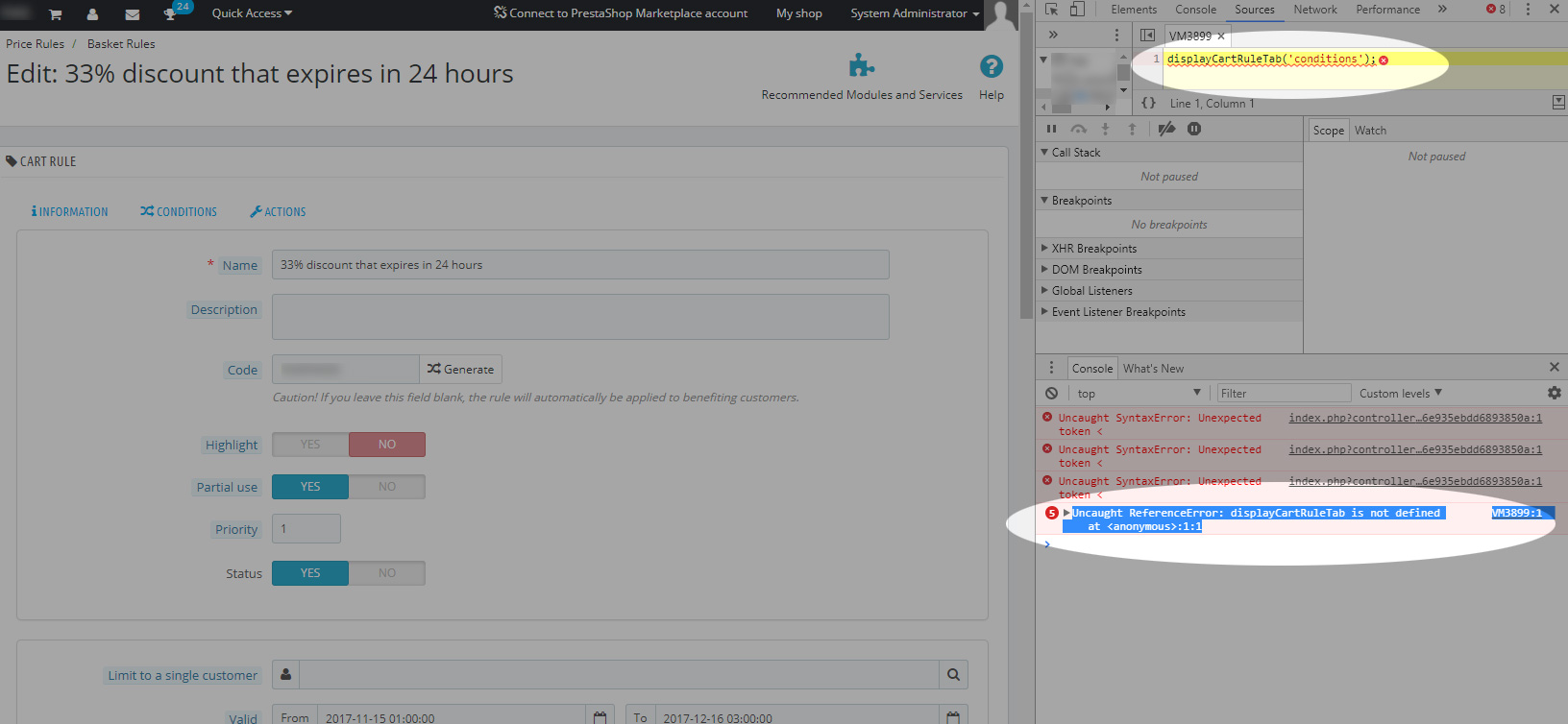1568x724 pixels.
Task: Click the red error count badge showing 8
Action: point(1496,10)
